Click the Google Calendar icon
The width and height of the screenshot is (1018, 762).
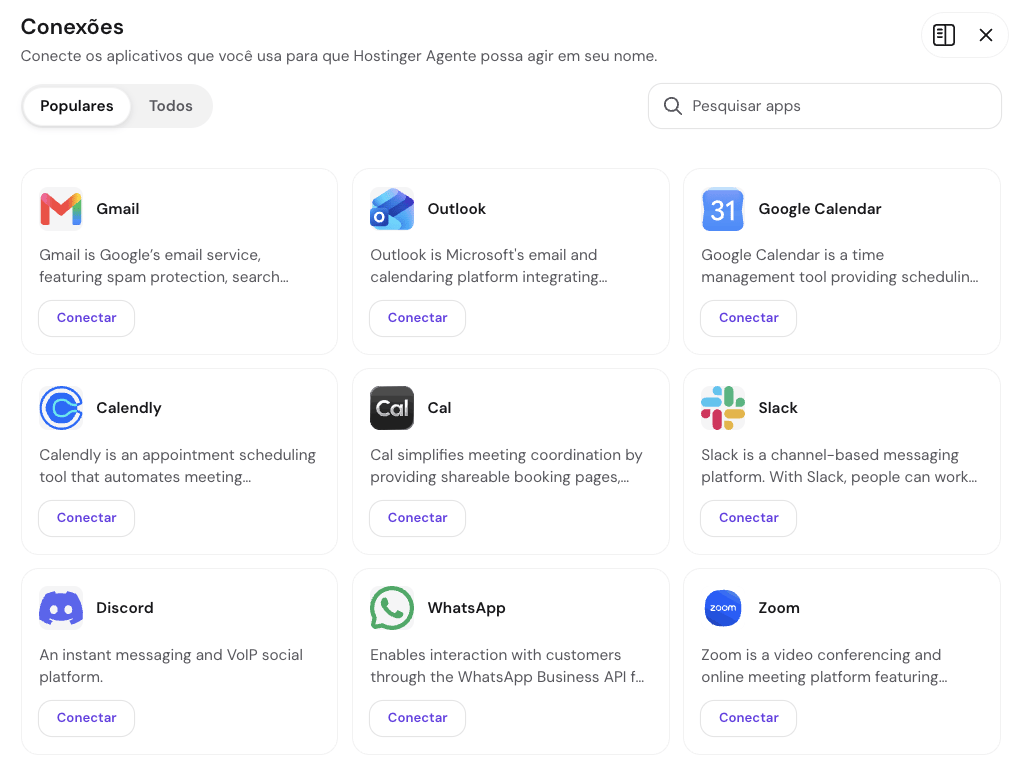pyautogui.click(x=723, y=209)
